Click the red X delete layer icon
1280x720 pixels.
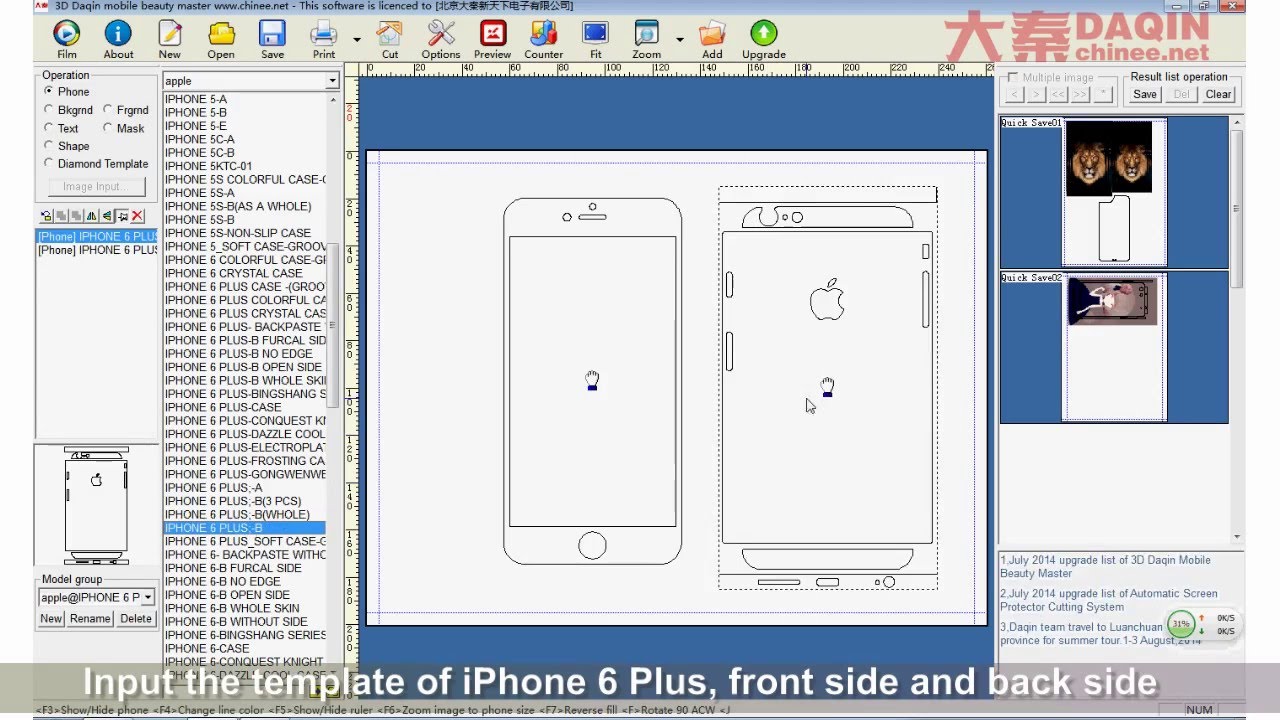click(137, 216)
